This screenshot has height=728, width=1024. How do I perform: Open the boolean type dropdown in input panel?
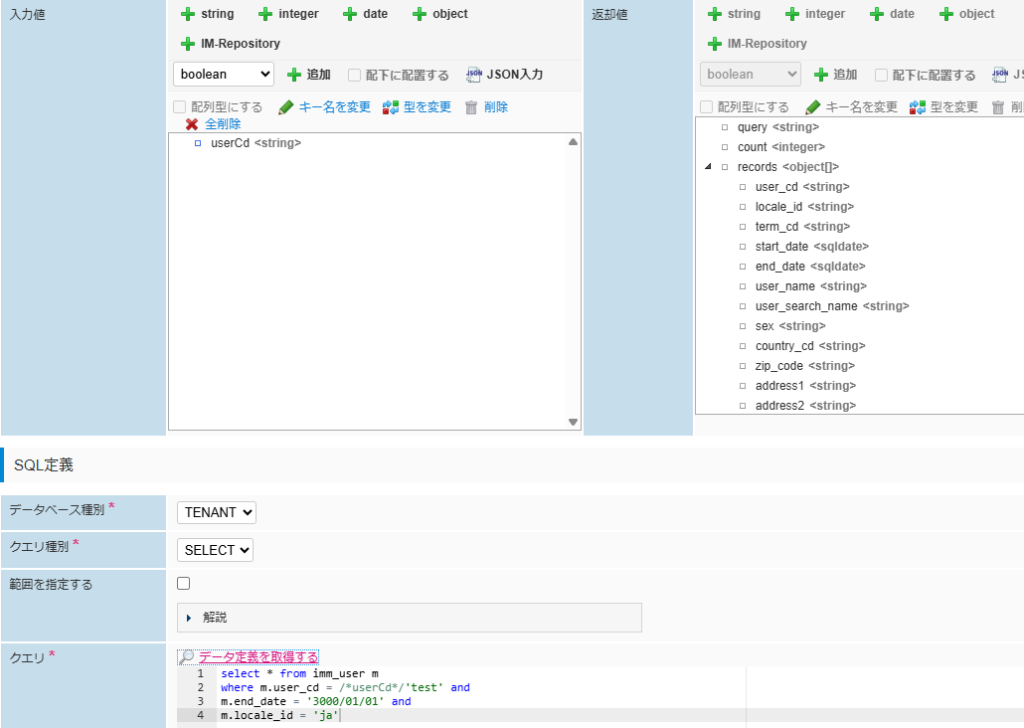click(x=224, y=74)
